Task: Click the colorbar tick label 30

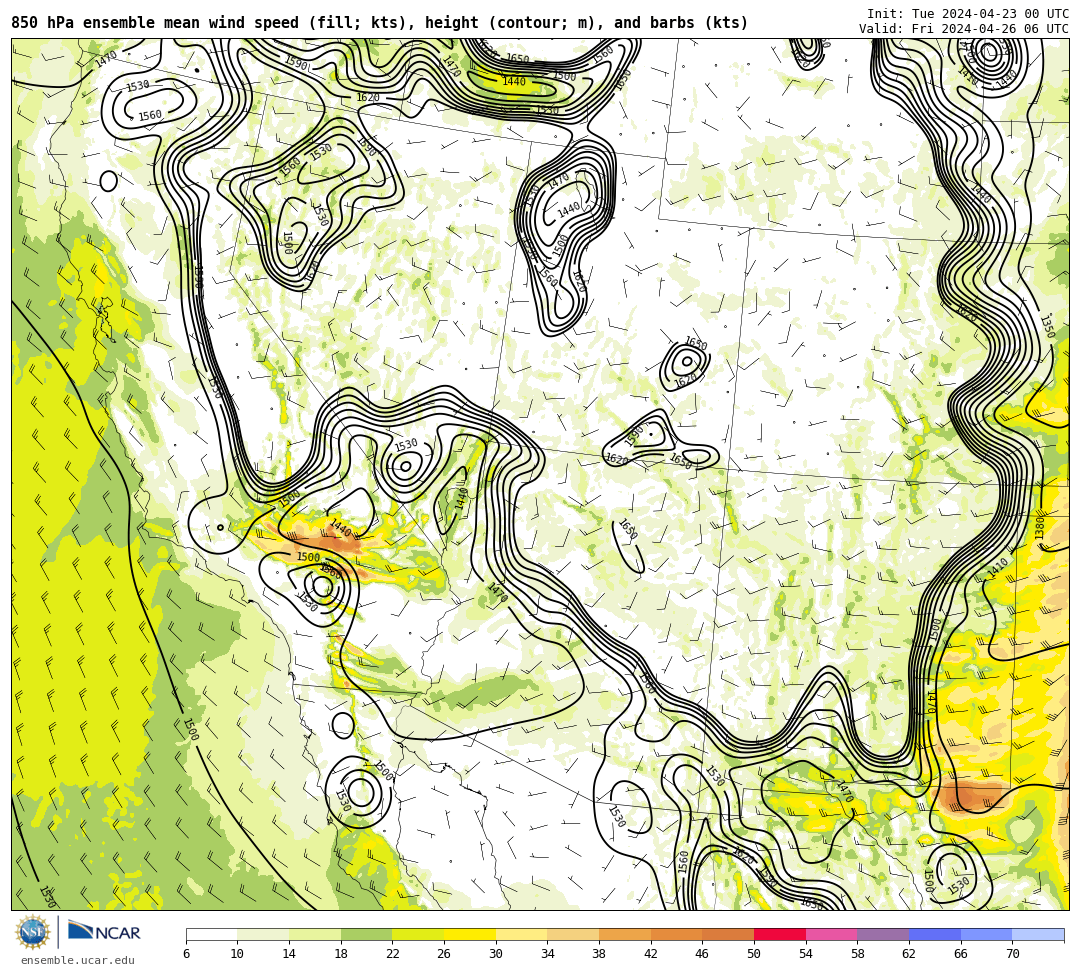Action: click(x=495, y=954)
